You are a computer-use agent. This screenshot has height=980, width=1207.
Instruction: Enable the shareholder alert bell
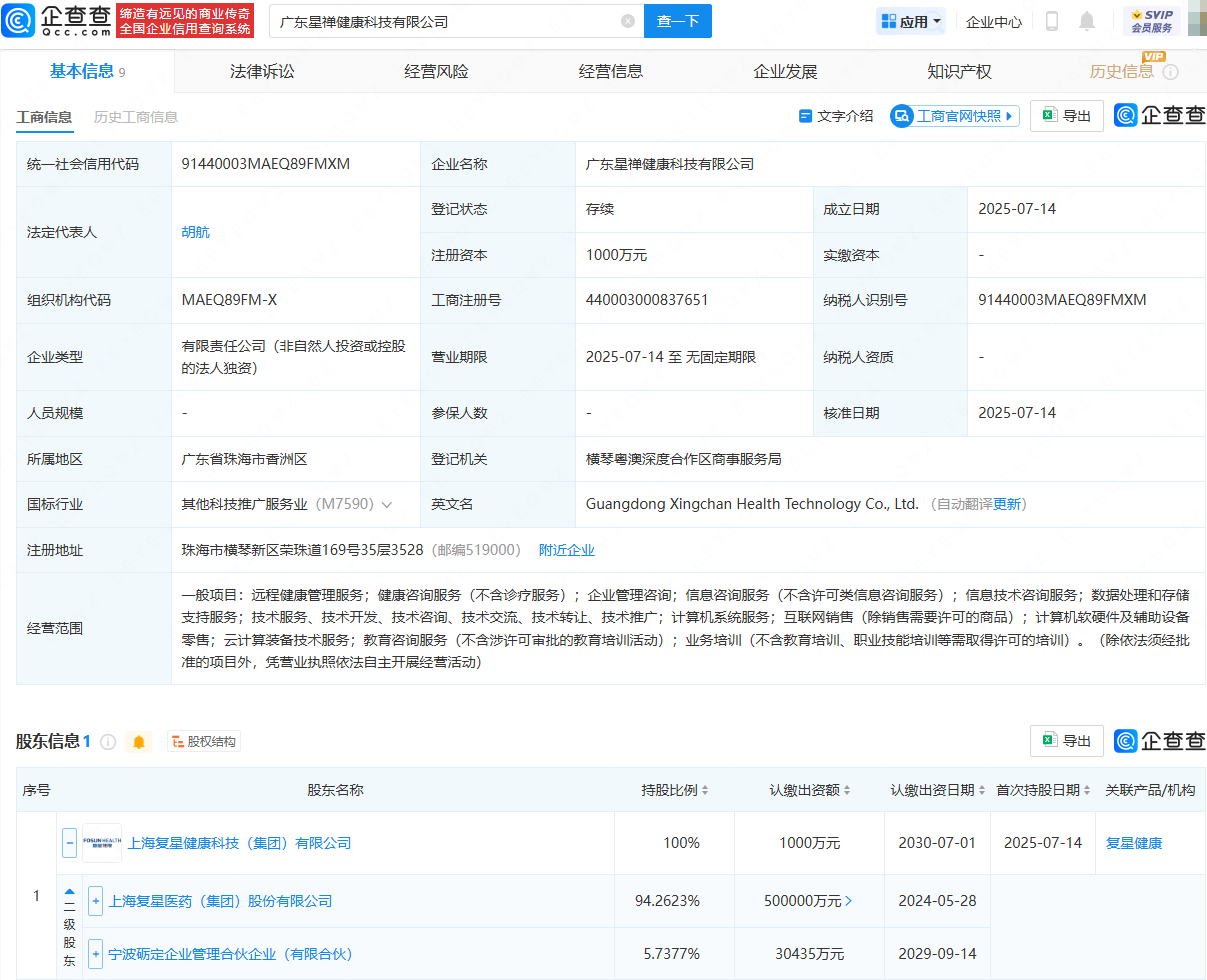pos(139,742)
